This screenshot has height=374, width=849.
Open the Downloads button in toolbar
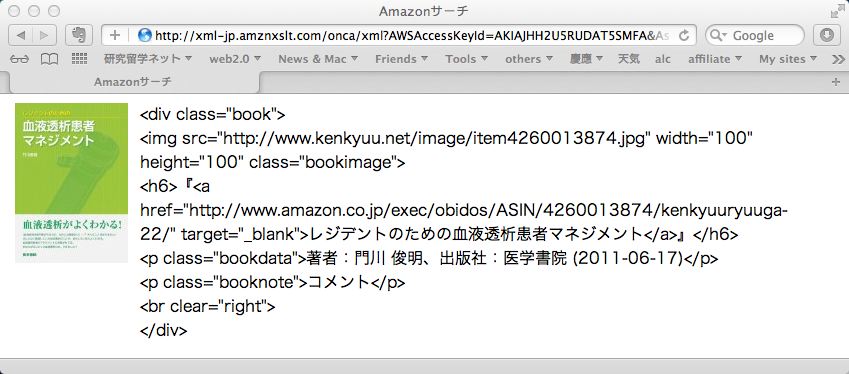[827, 36]
